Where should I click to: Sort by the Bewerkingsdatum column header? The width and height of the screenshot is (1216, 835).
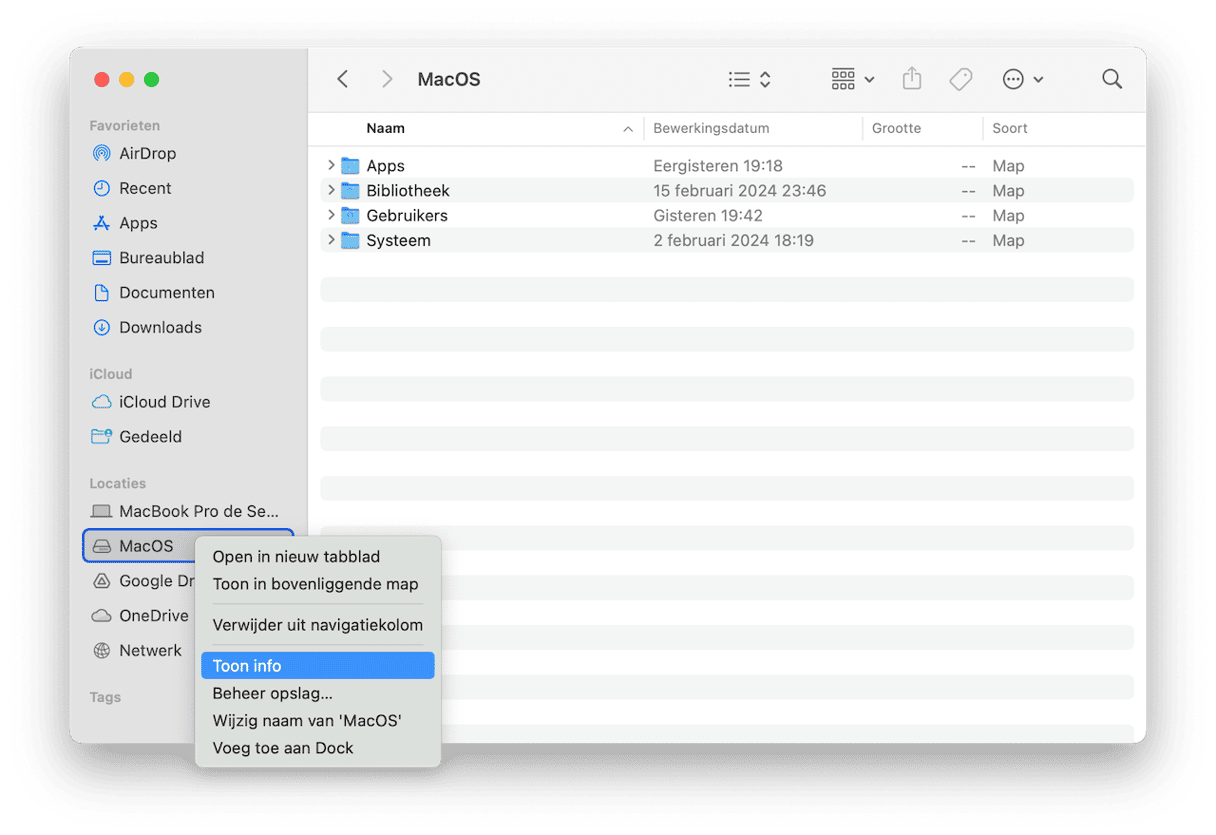point(711,128)
